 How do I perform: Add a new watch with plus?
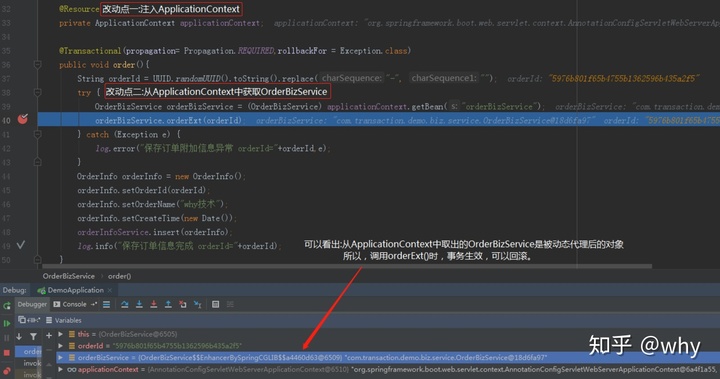[49, 336]
